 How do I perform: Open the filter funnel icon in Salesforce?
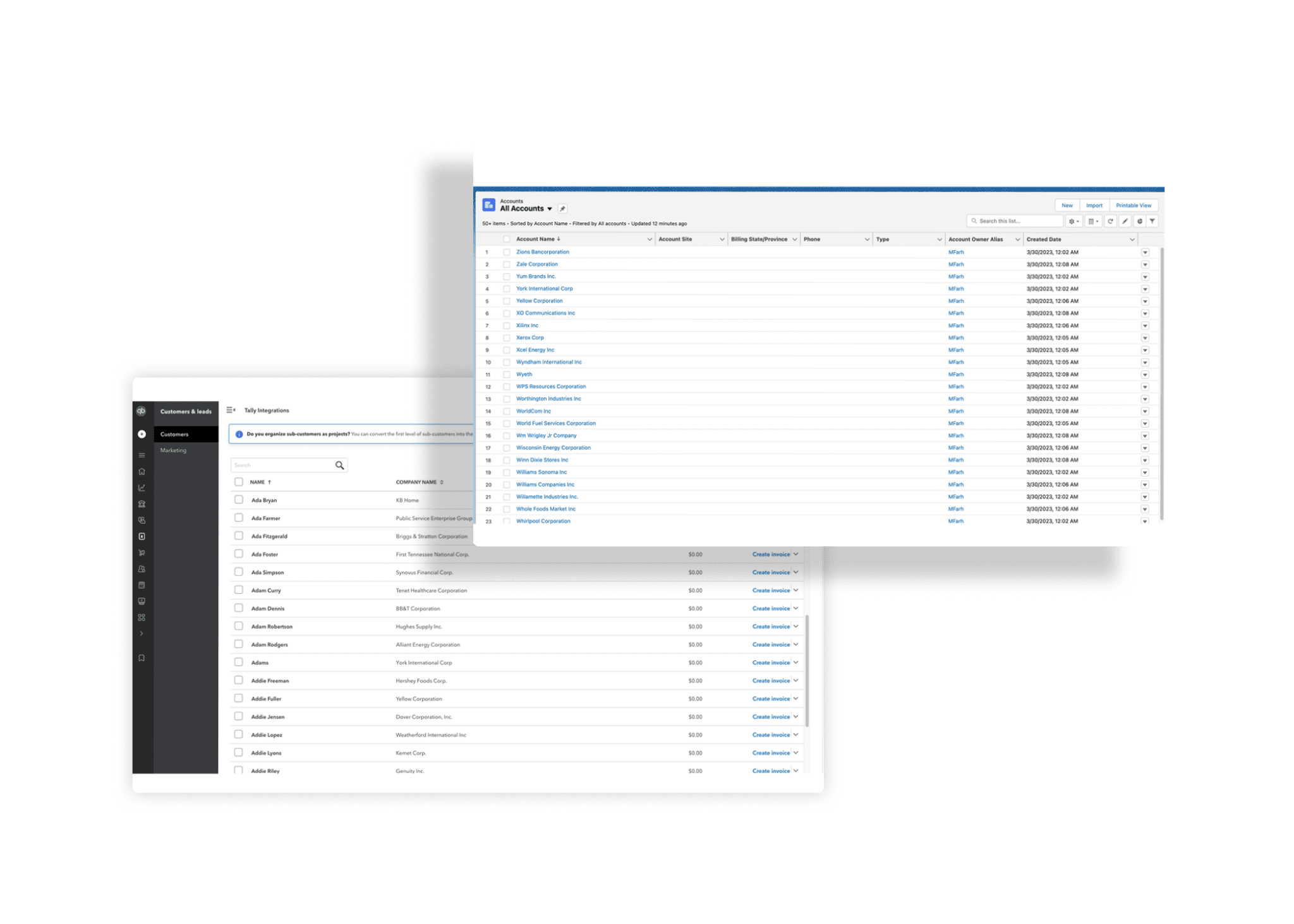[1152, 221]
